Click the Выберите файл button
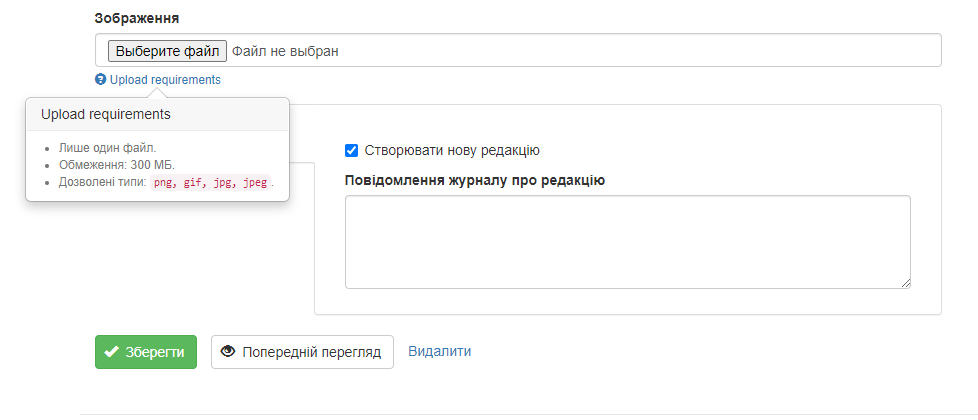Viewport: 978px width, 420px height. pyautogui.click(x=167, y=51)
